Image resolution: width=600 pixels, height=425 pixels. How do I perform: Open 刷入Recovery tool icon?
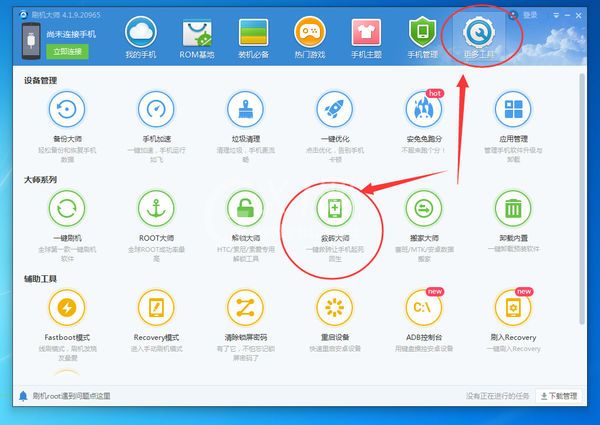pos(513,308)
